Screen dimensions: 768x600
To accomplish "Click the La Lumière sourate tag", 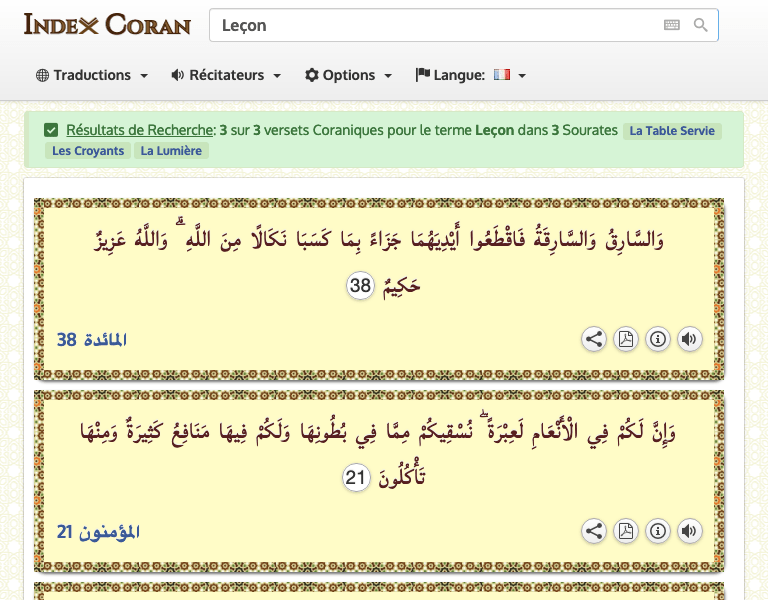I will (171, 151).
